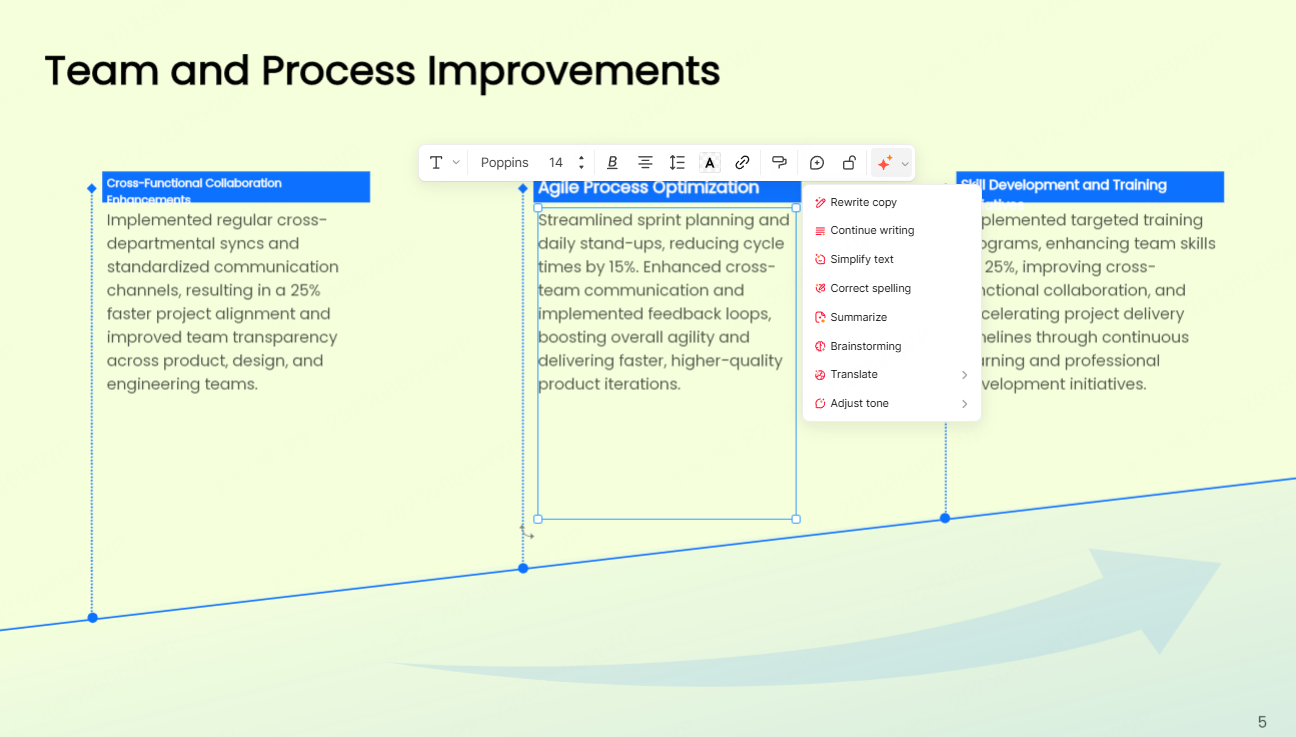Image resolution: width=1296 pixels, height=737 pixels.
Task: Select Summarize in the AI menu
Action: (x=859, y=317)
